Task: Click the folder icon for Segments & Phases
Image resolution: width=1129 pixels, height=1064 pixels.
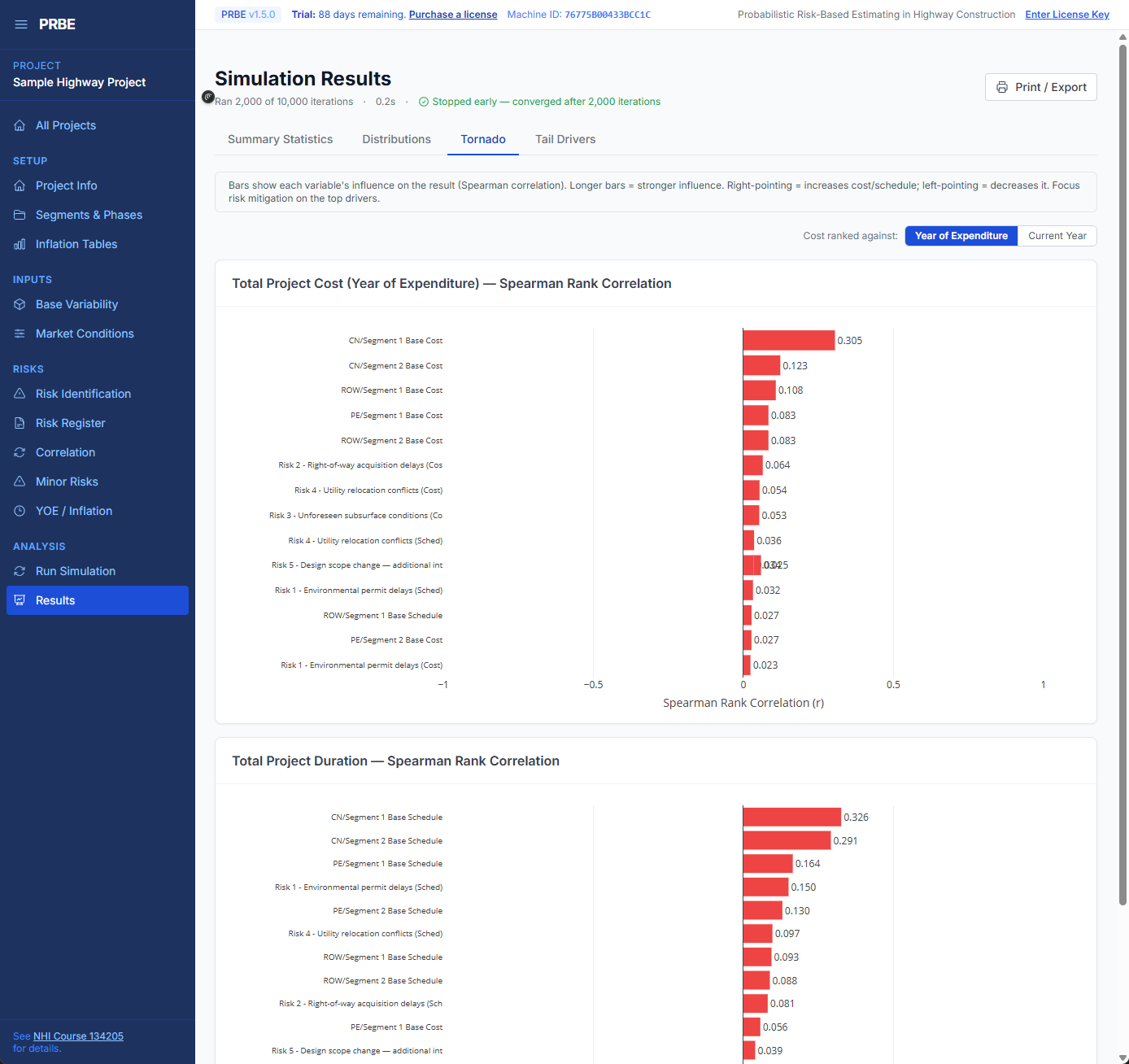Action: point(20,215)
